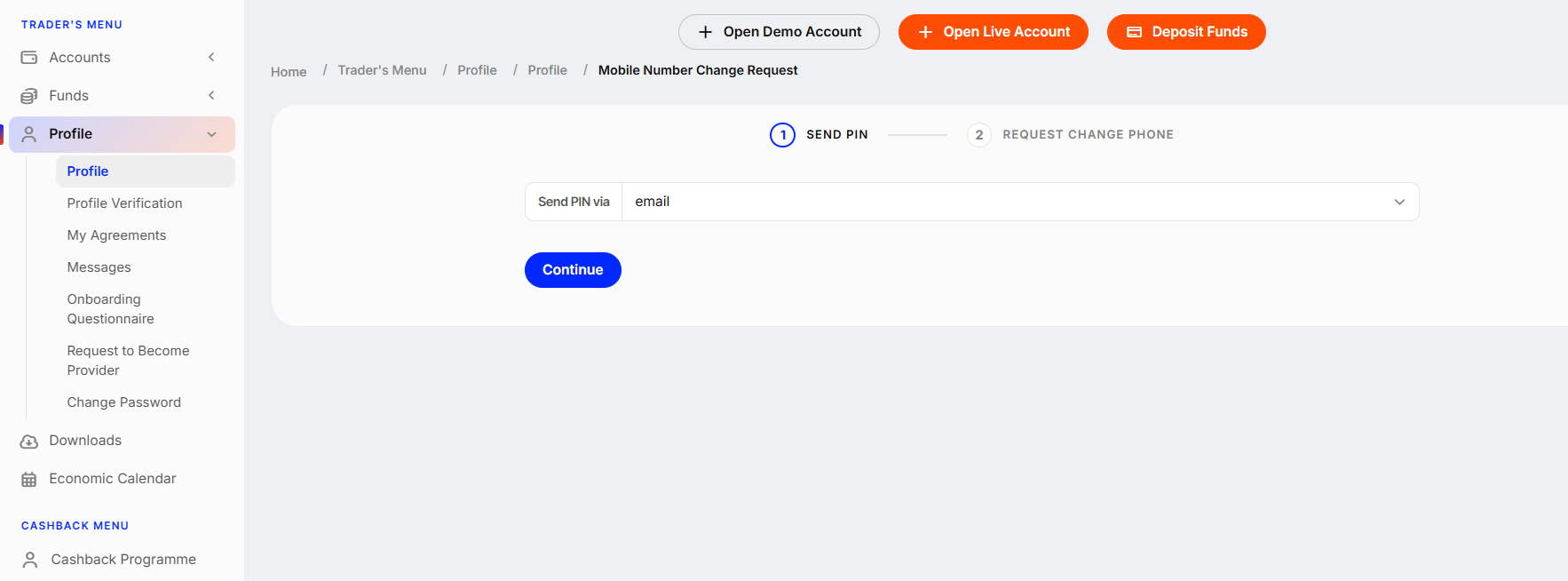
Task: Click the first Profile breadcrumb link
Action: tap(477, 70)
